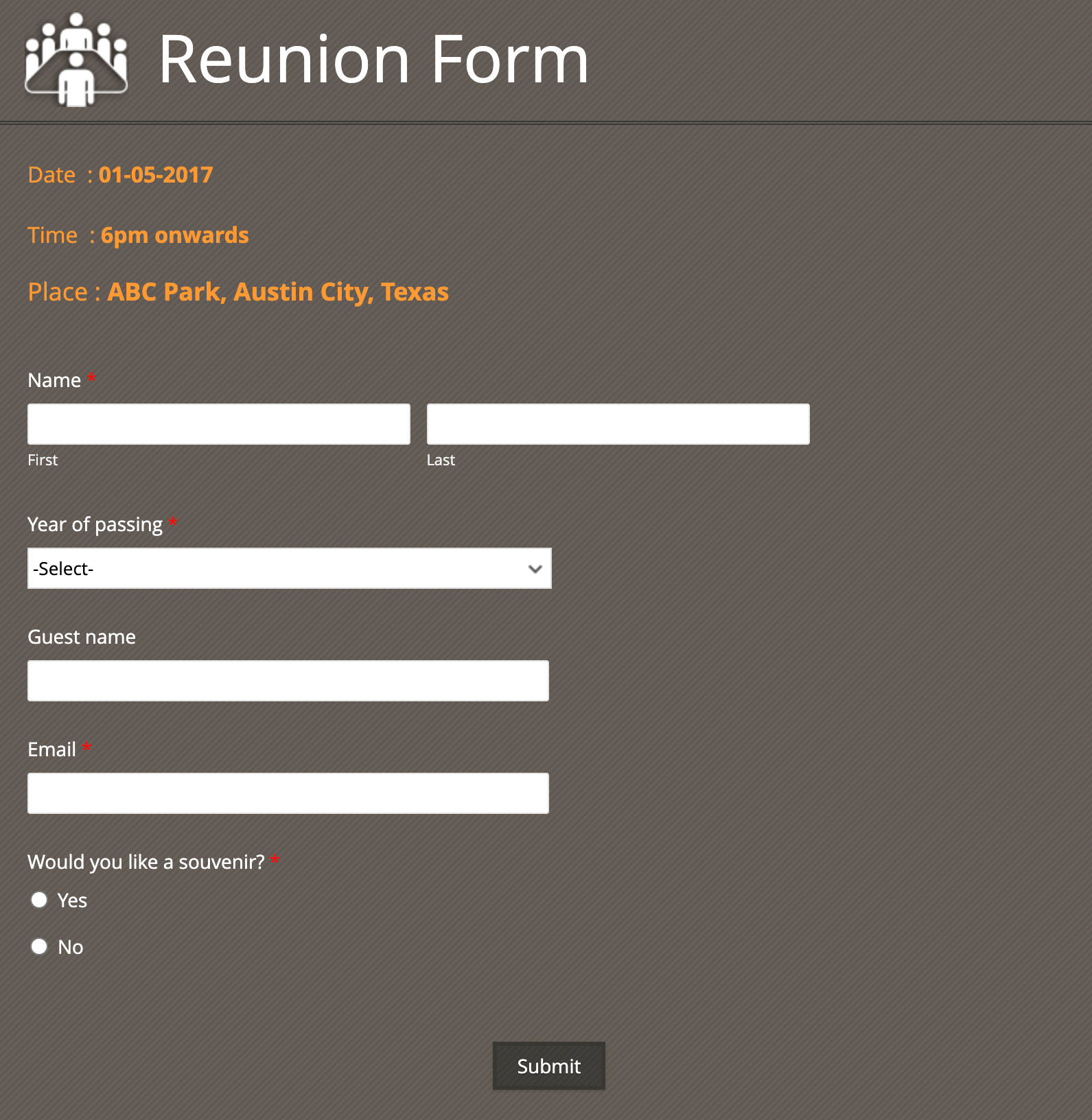The image size is (1092, 1120).
Task: Click the Email label text
Action: coord(51,749)
